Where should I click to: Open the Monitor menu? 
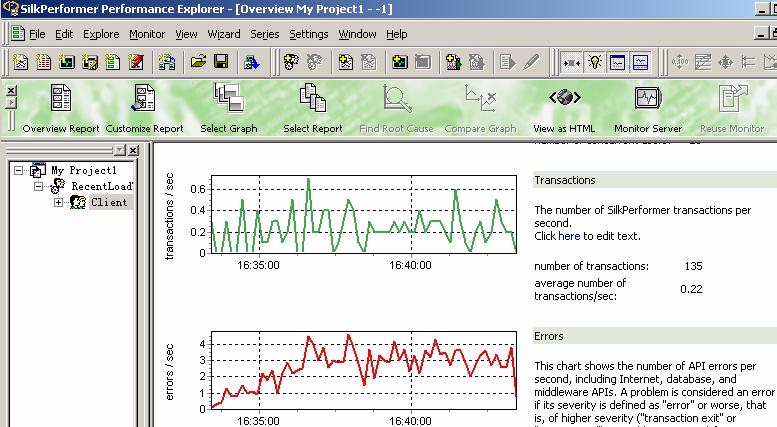pos(146,34)
